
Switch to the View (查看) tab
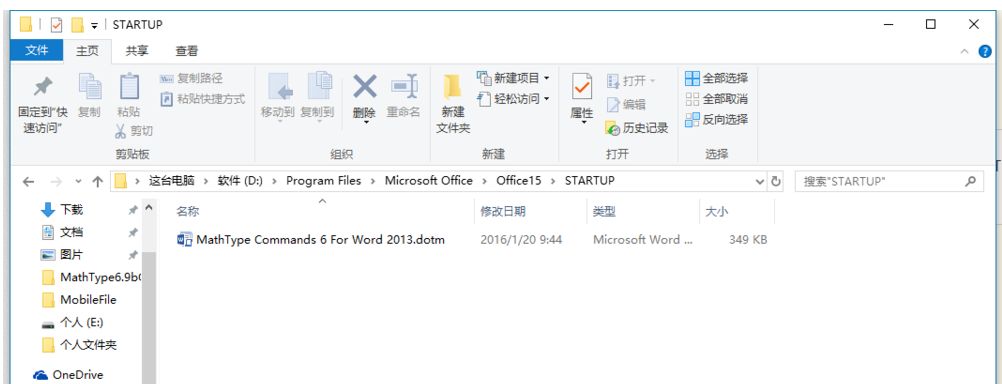point(187,51)
